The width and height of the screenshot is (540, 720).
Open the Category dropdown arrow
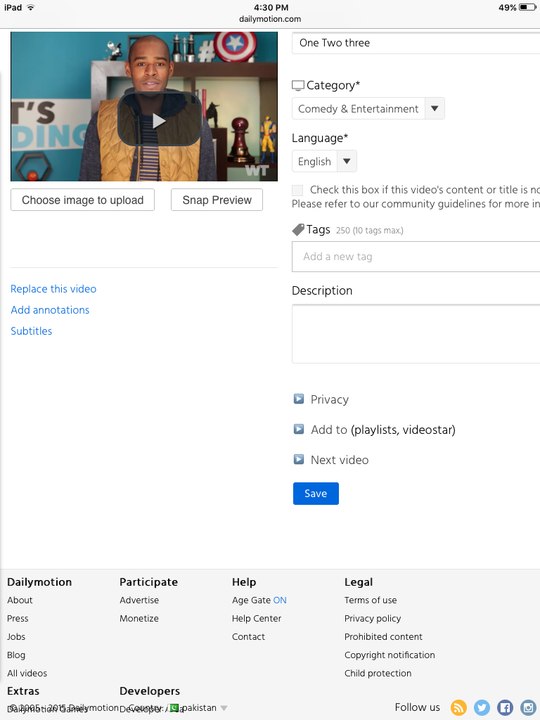(434, 109)
